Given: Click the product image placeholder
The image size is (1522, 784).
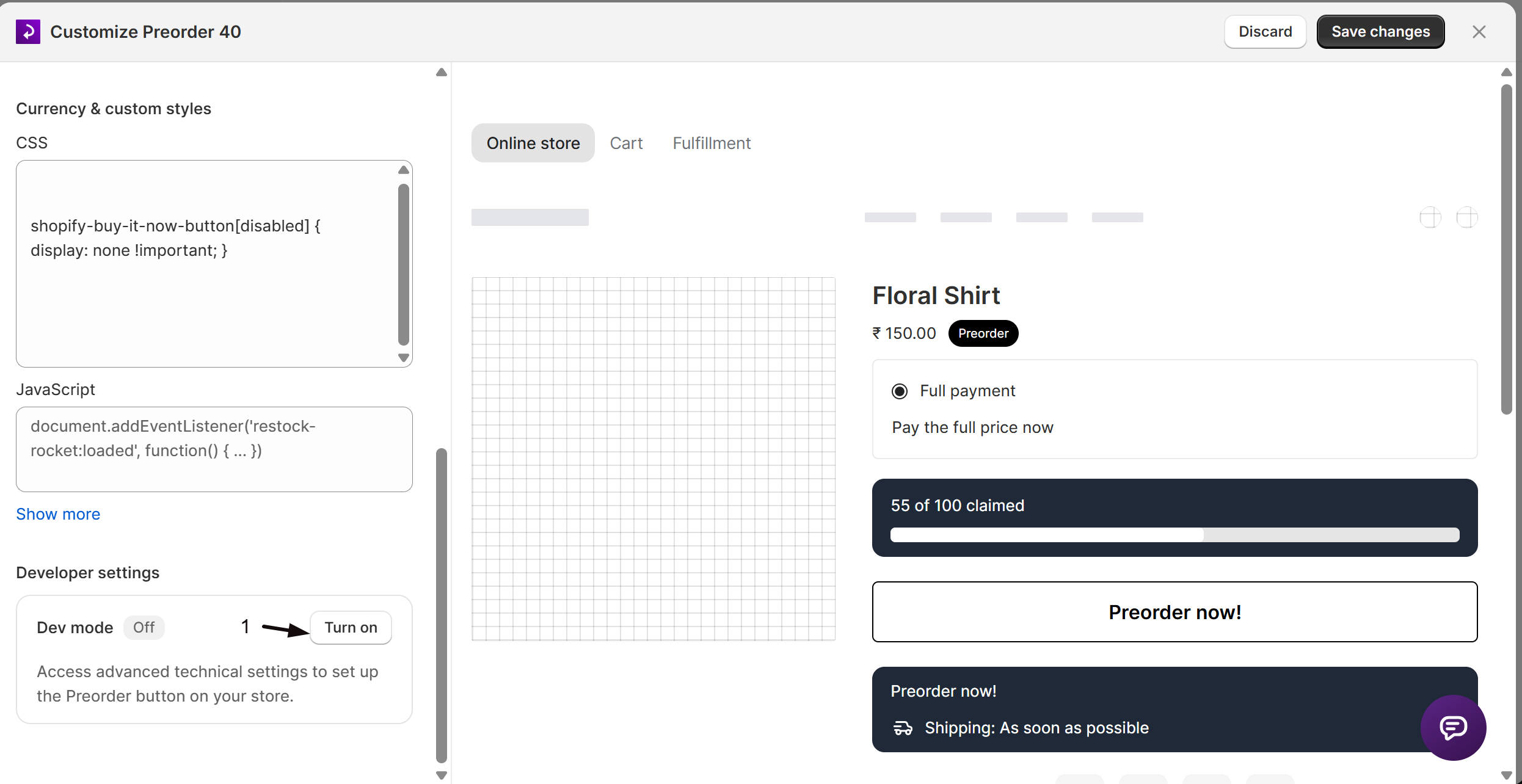Looking at the screenshot, I should 654,459.
